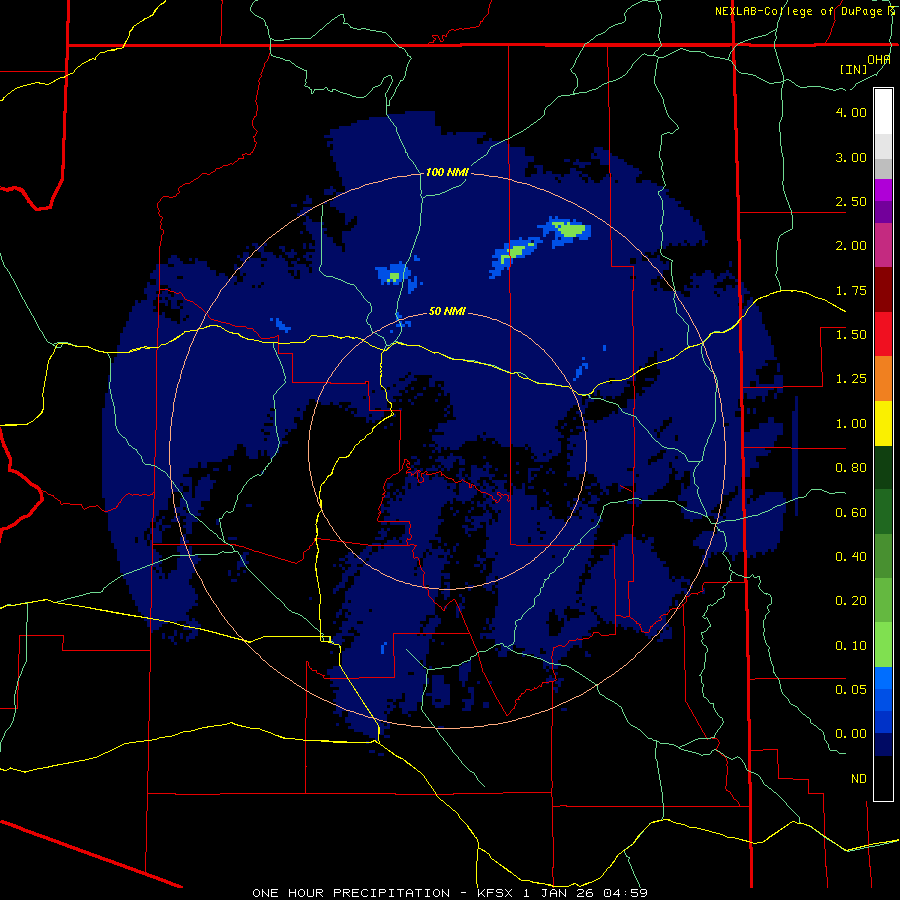Select the orange swatch beside 1.25
This screenshot has height=900, width=900.
[x=883, y=379]
